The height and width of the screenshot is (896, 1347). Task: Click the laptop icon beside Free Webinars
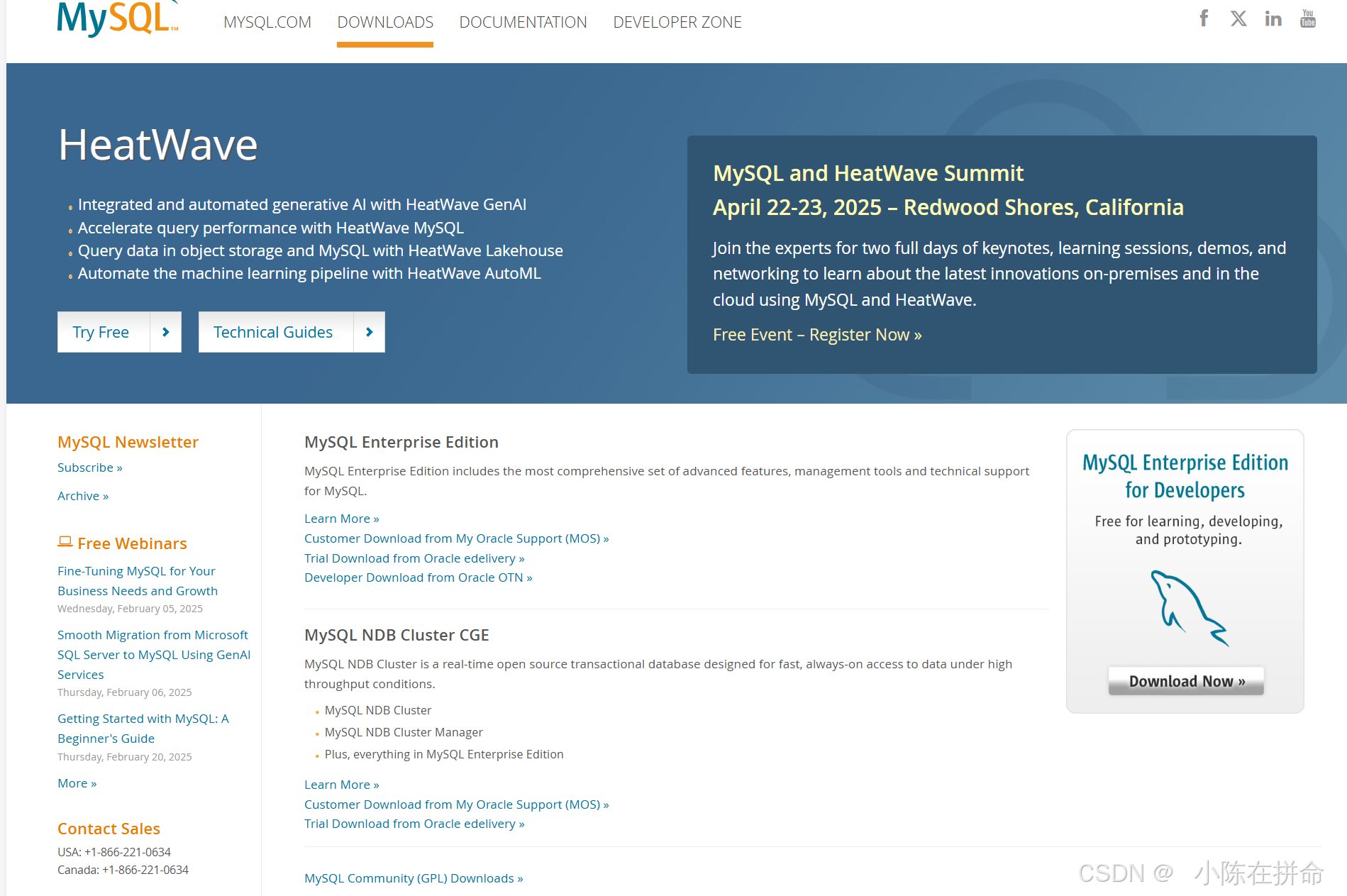click(65, 542)
